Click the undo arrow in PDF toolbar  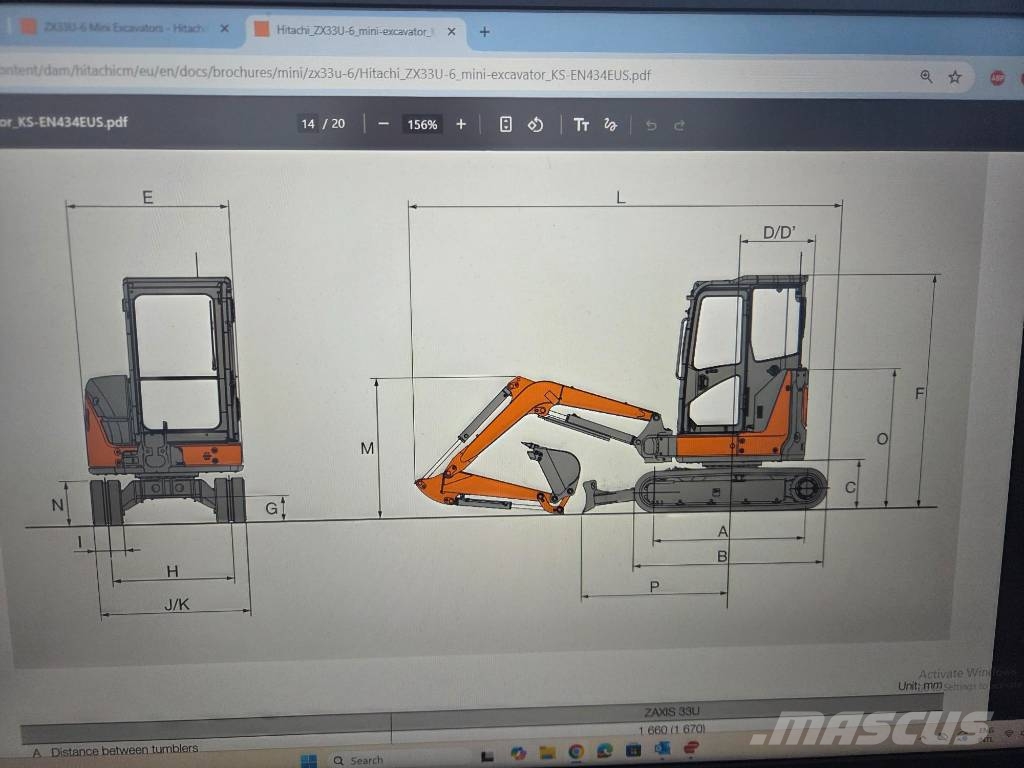coord(650,125)
